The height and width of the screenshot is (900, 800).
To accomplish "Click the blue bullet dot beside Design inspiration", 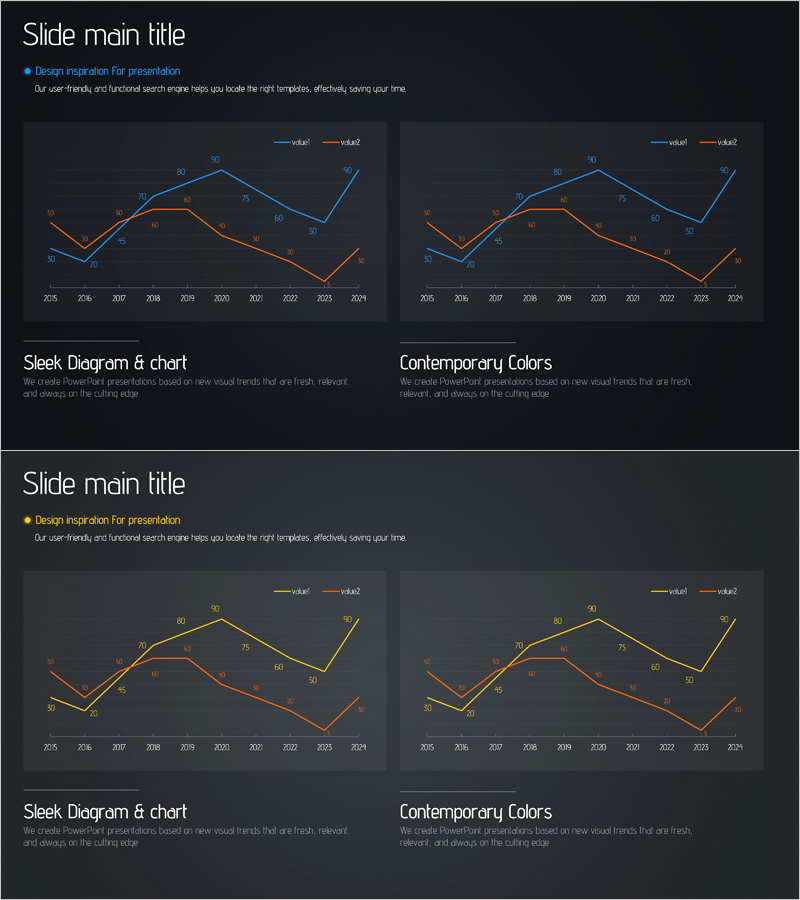I will pyautogui.click(x=28, y=71).
